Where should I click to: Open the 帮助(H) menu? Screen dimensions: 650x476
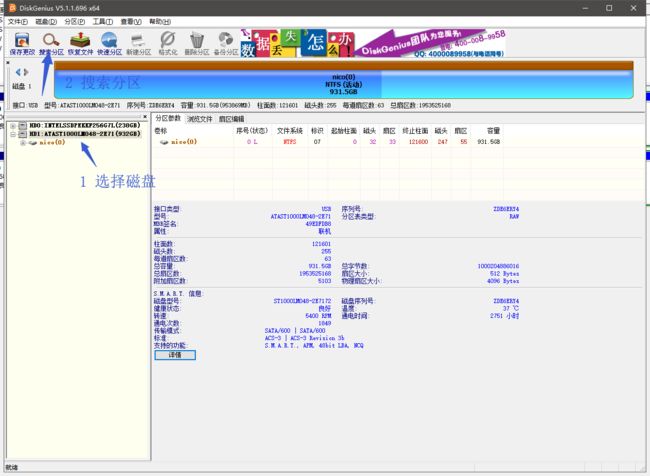pos(160,22)
